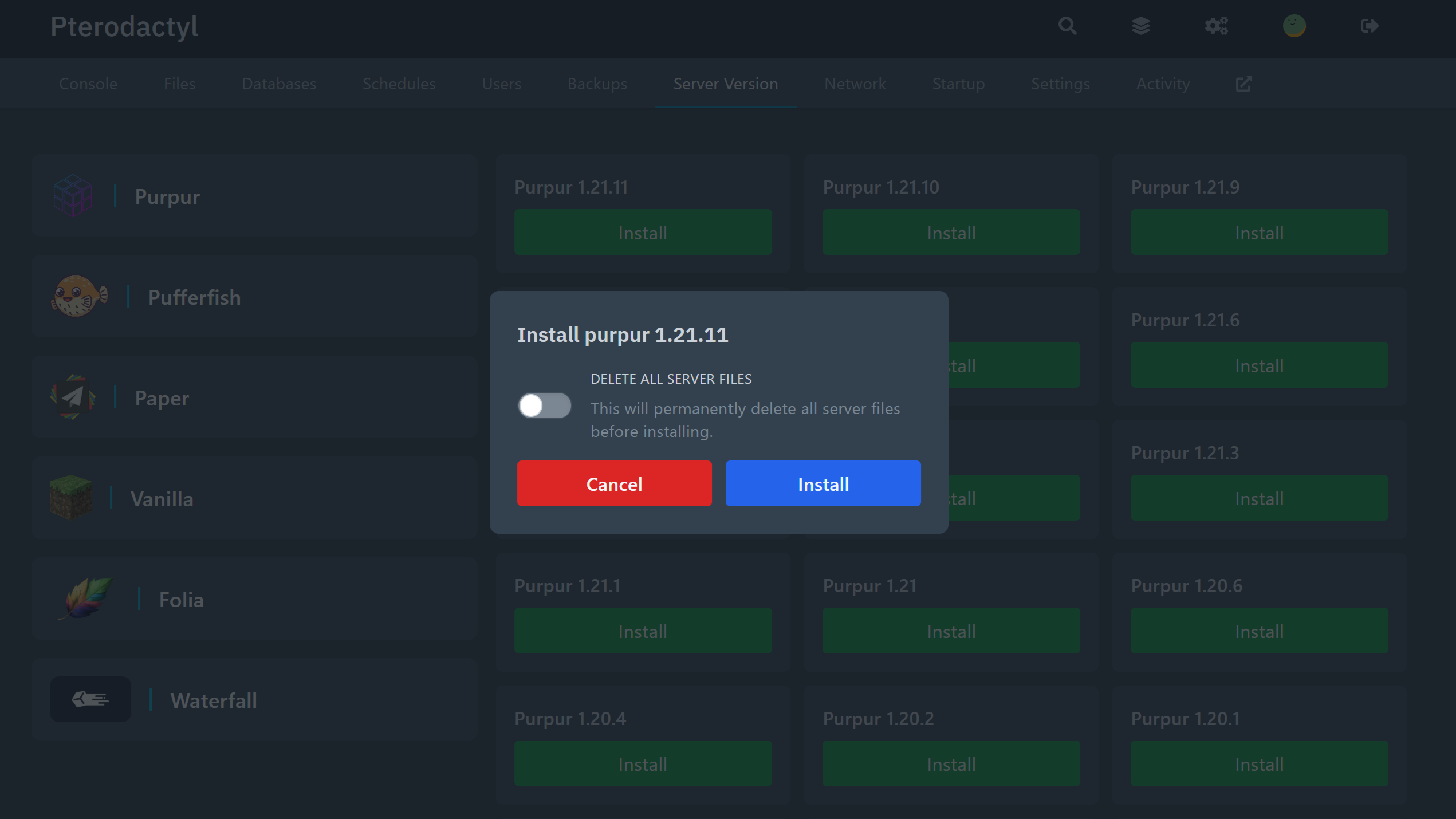Cancel the purpur install dialog
The height and width of the screenshot is (819, 1456).
(x=615, y=483)
